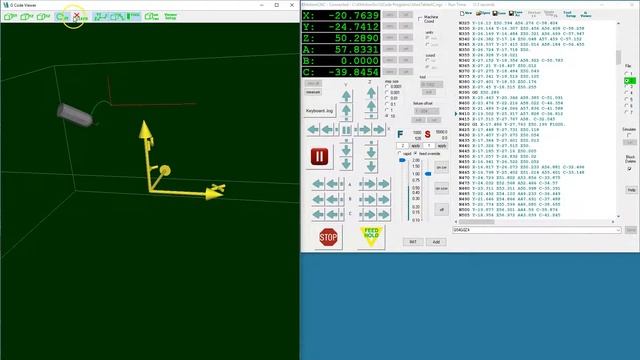This screenshot has height=360, width=640.
Task: Select step size 1 radio button
Action: pyautogui.click(x=387, y=110)
